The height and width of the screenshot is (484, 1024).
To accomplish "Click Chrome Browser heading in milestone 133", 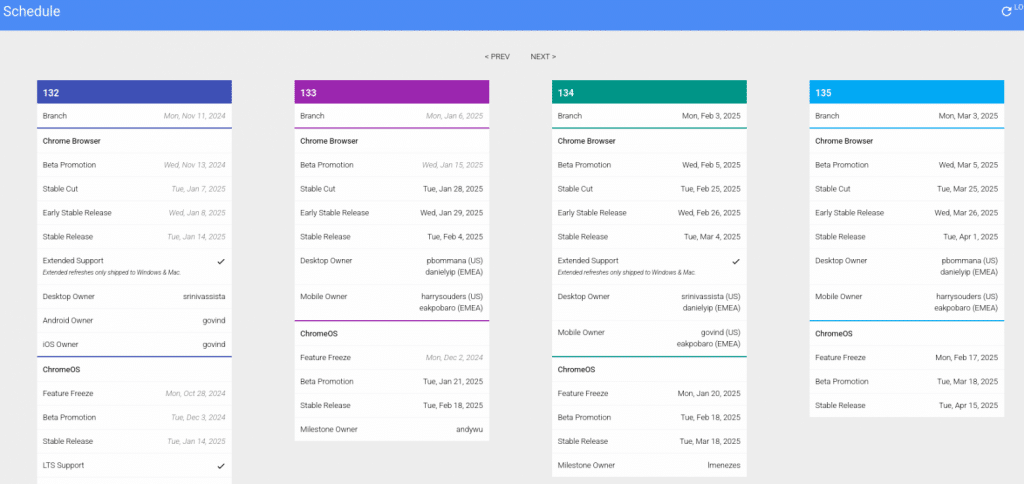I will 331,141.
